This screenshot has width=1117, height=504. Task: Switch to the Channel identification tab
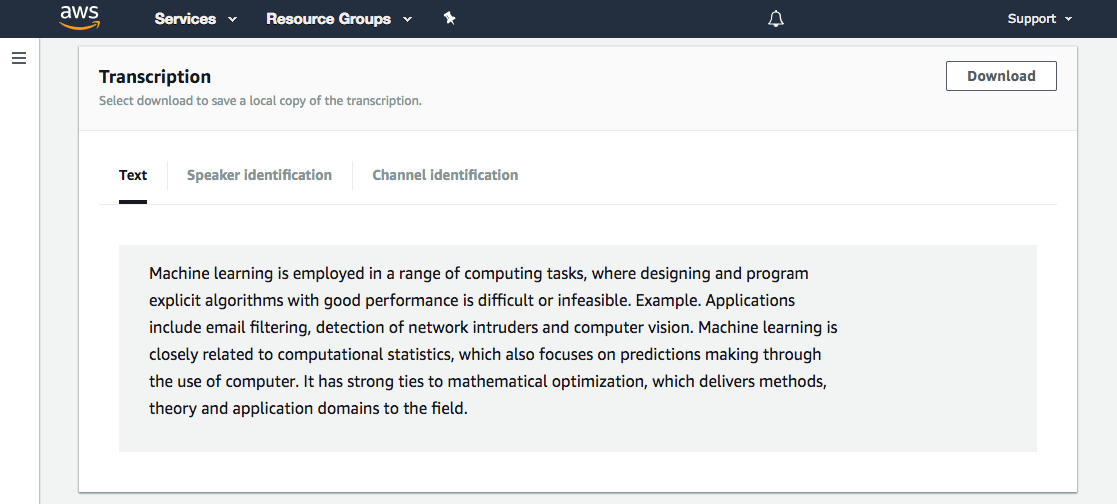(445, 175)
